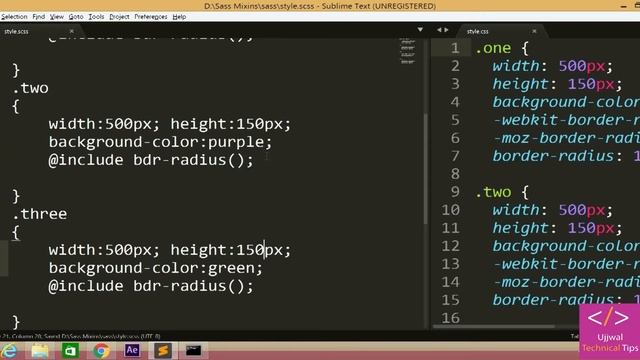The width and height of the screenshot is (640, 360).
Task: Open the Tools menu
Action: (96, 17)
